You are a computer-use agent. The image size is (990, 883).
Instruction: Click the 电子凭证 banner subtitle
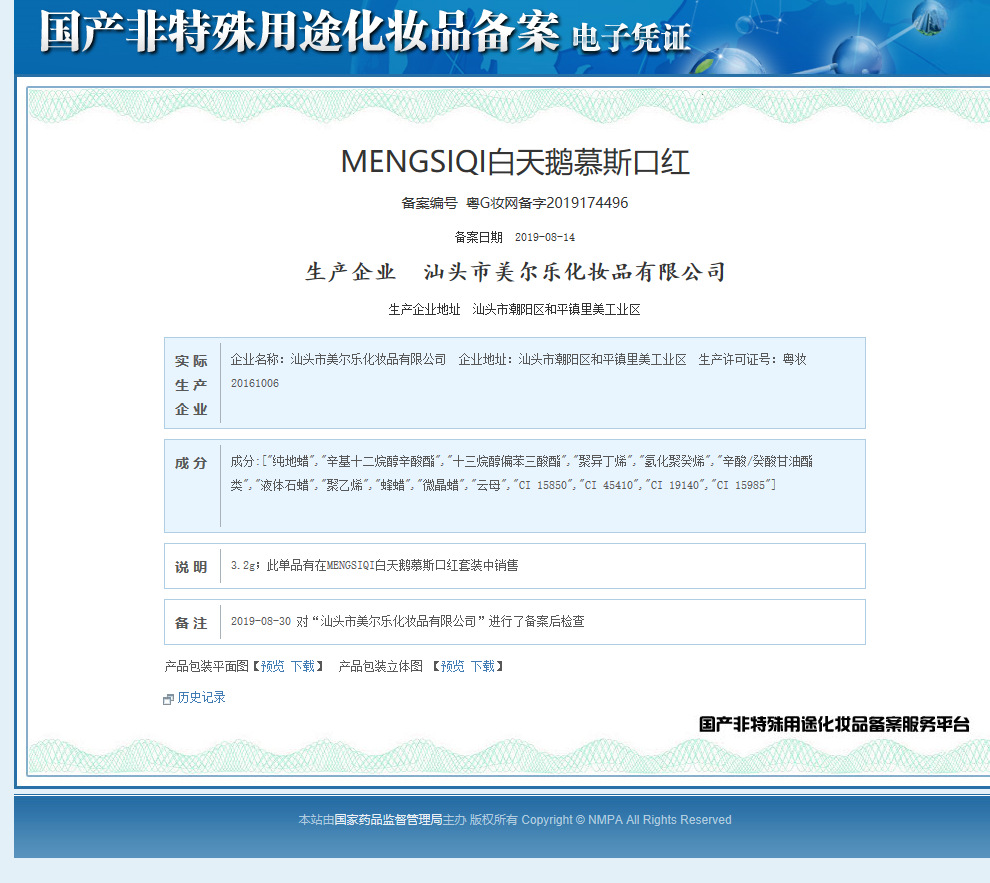(631, 38)
